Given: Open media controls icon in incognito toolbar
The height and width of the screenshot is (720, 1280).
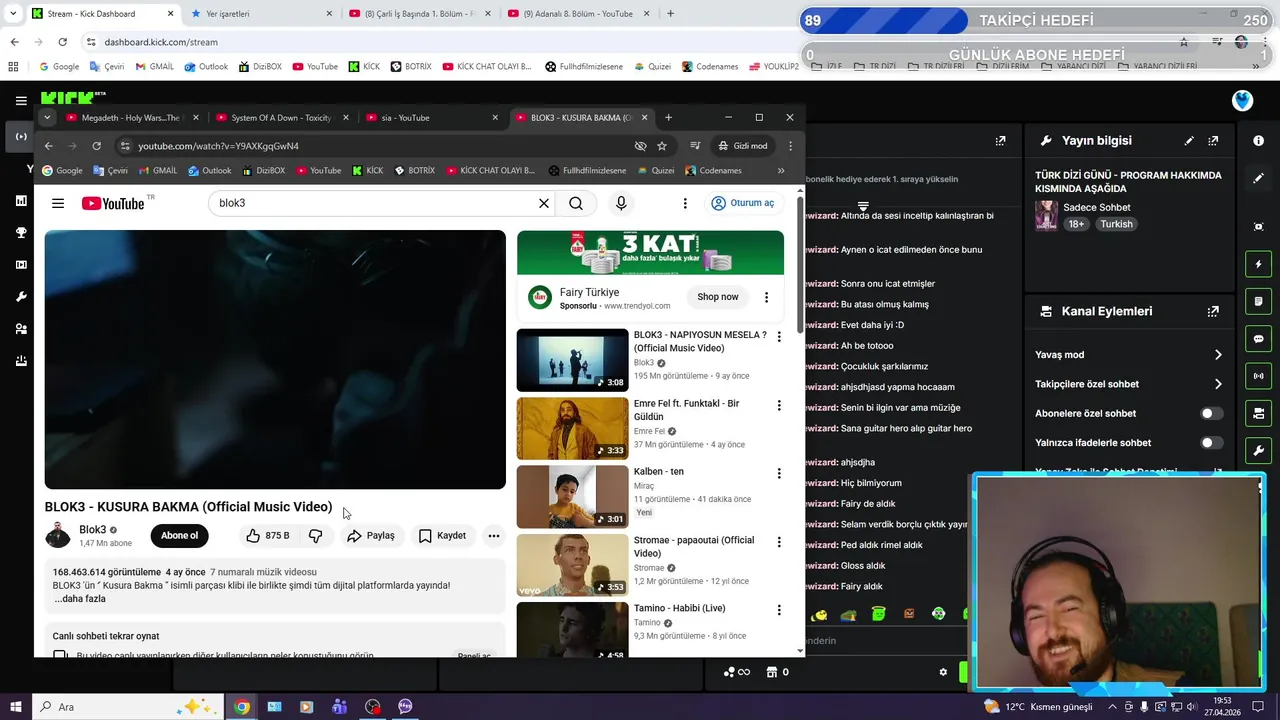Looking at the screenshot, I should point(696,146).
